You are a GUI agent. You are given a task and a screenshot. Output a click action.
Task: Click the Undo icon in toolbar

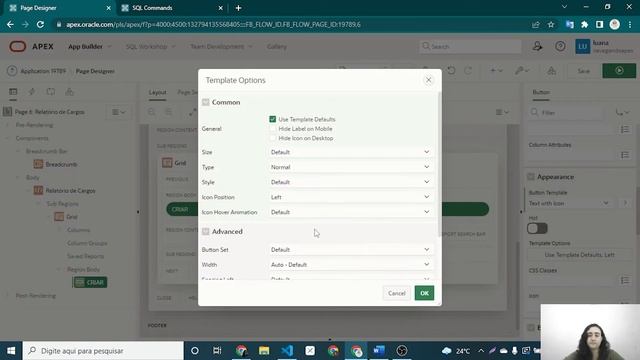coord(451,71)
